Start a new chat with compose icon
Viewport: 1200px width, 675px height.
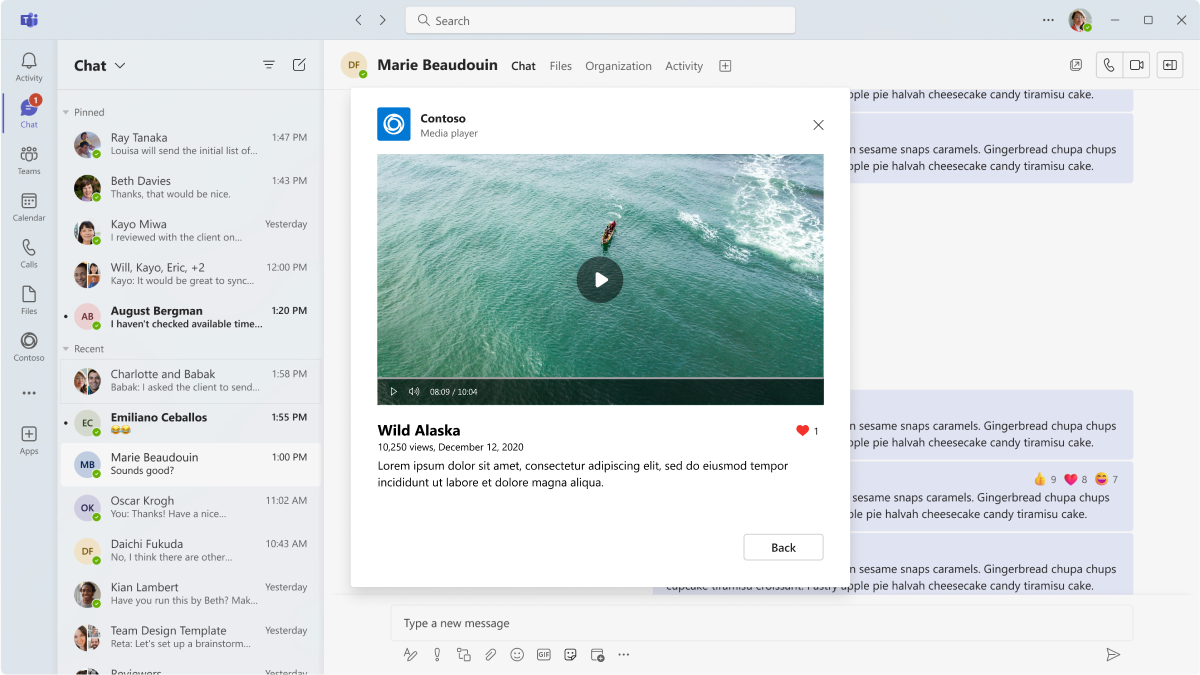pos(299,65)
